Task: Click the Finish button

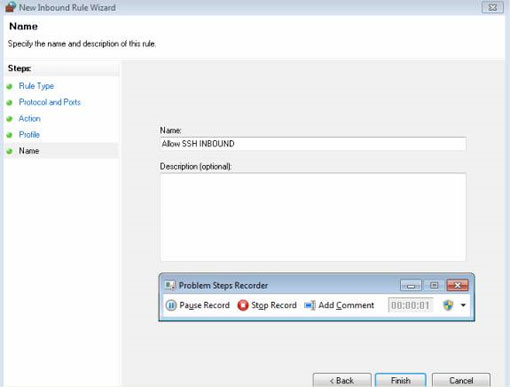Action: coord(400,380)
